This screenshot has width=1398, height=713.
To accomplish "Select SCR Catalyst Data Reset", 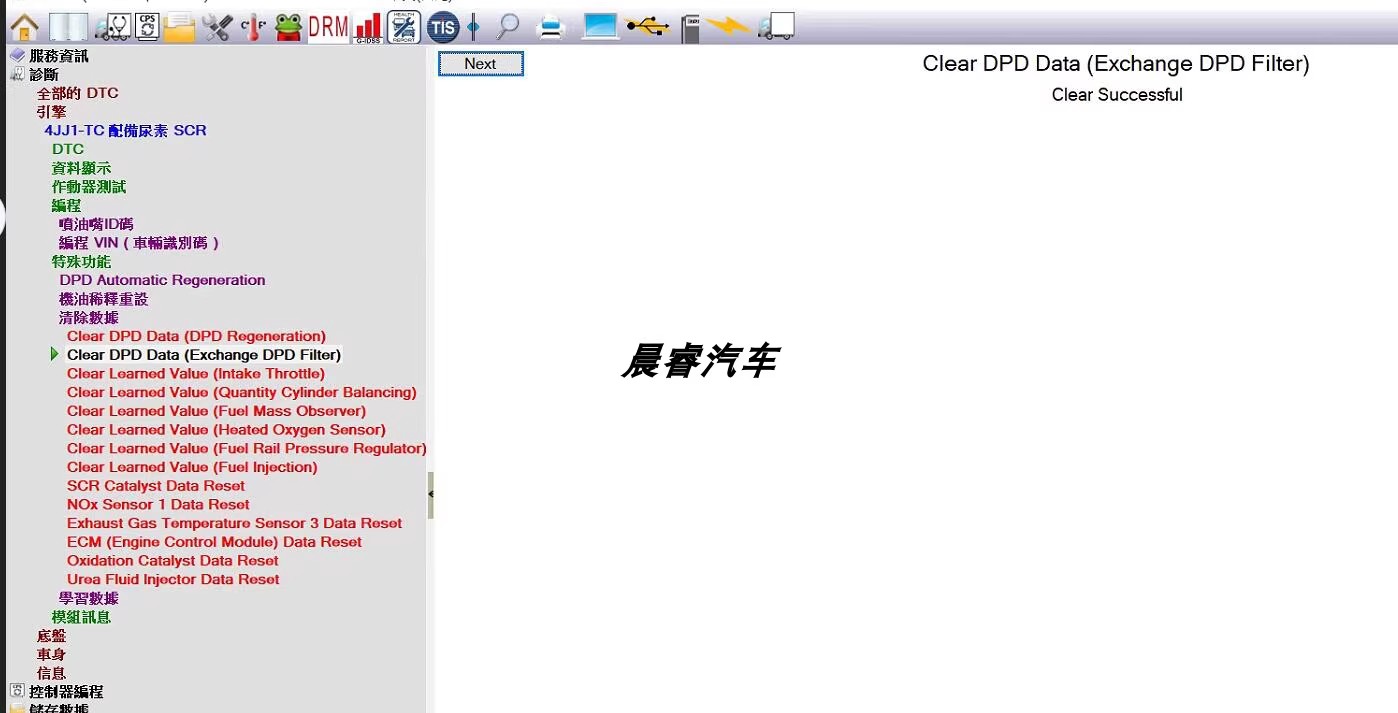I will click(x=156, y=486).
